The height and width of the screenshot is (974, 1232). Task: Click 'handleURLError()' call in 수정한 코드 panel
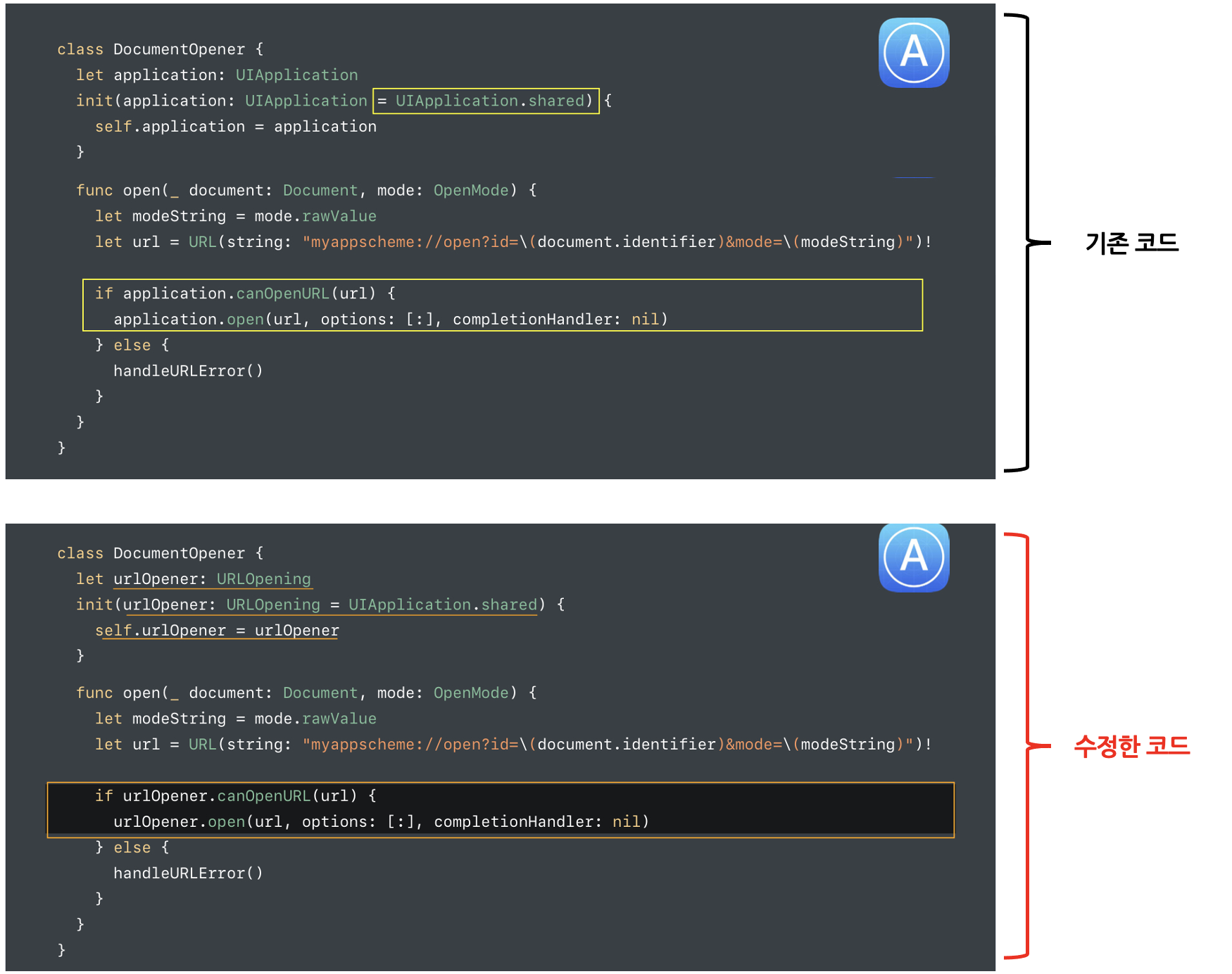click(x=188, y=873)
